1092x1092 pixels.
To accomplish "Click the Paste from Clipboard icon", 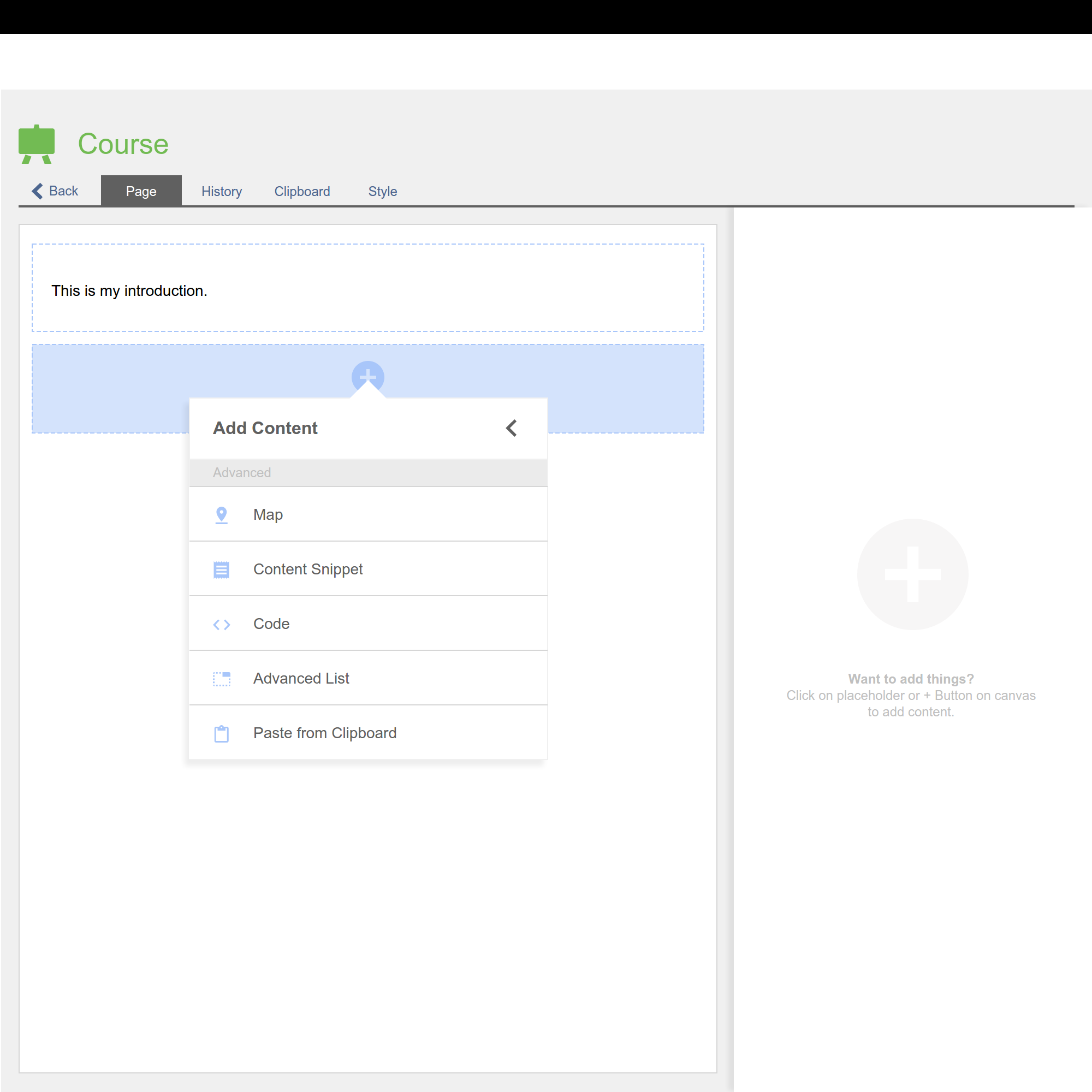I will [x=222, y=734].
